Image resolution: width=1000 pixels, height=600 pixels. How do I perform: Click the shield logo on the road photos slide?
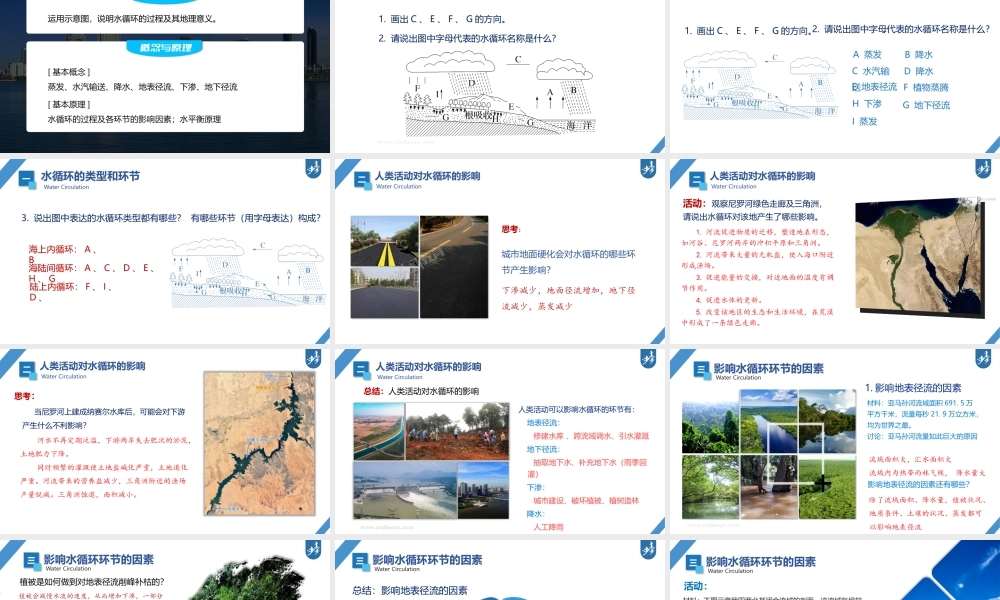coord(648,169)
